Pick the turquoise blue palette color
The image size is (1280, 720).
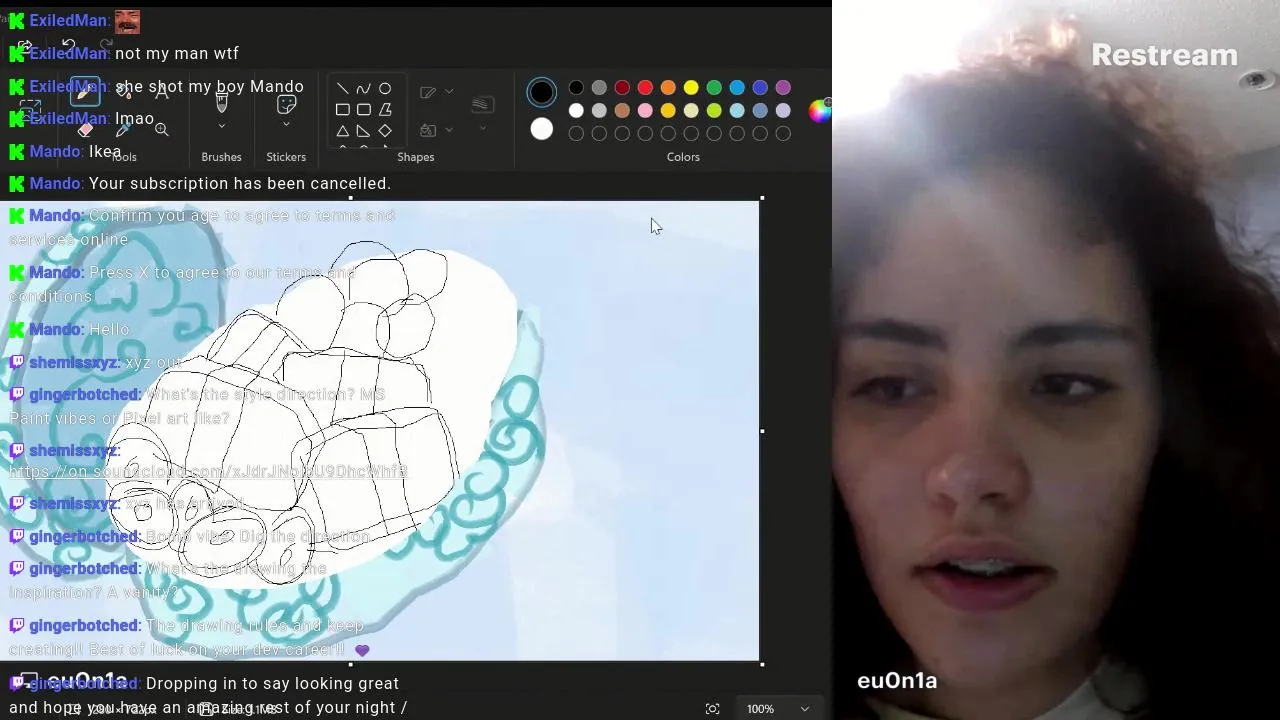coord(737,89)
